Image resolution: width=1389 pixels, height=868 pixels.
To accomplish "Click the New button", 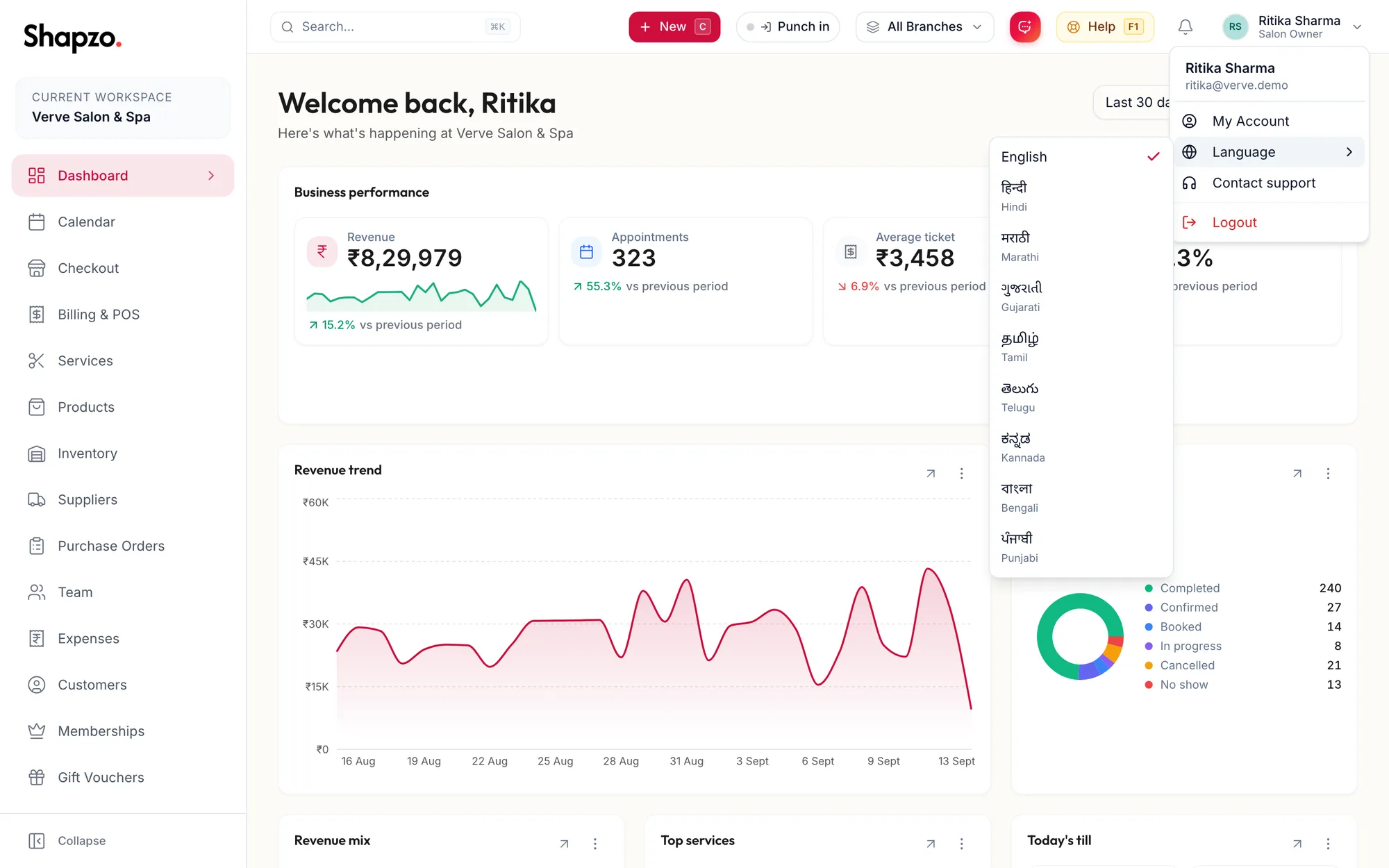I will (674, 27).
